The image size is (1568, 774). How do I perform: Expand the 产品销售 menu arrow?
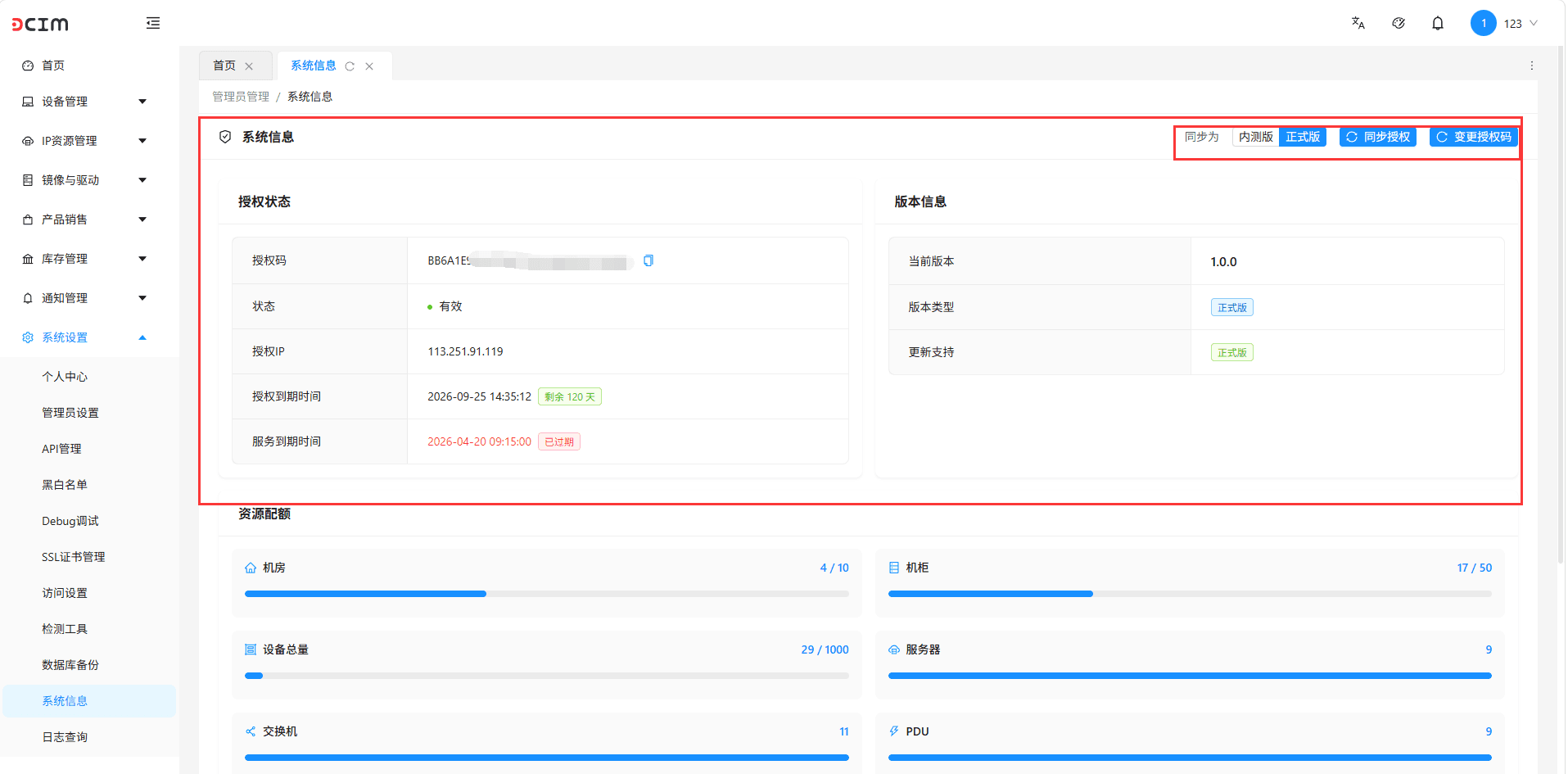pos(142,220)
